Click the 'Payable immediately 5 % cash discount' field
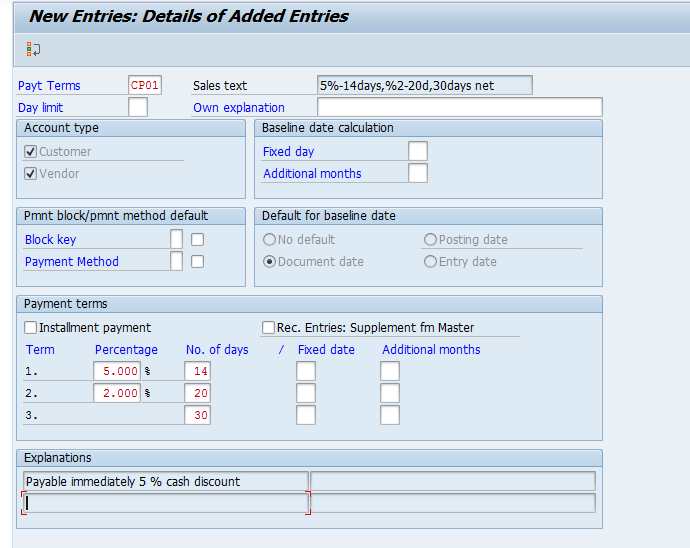Screen dimensions: 690x548 point(165,481)
